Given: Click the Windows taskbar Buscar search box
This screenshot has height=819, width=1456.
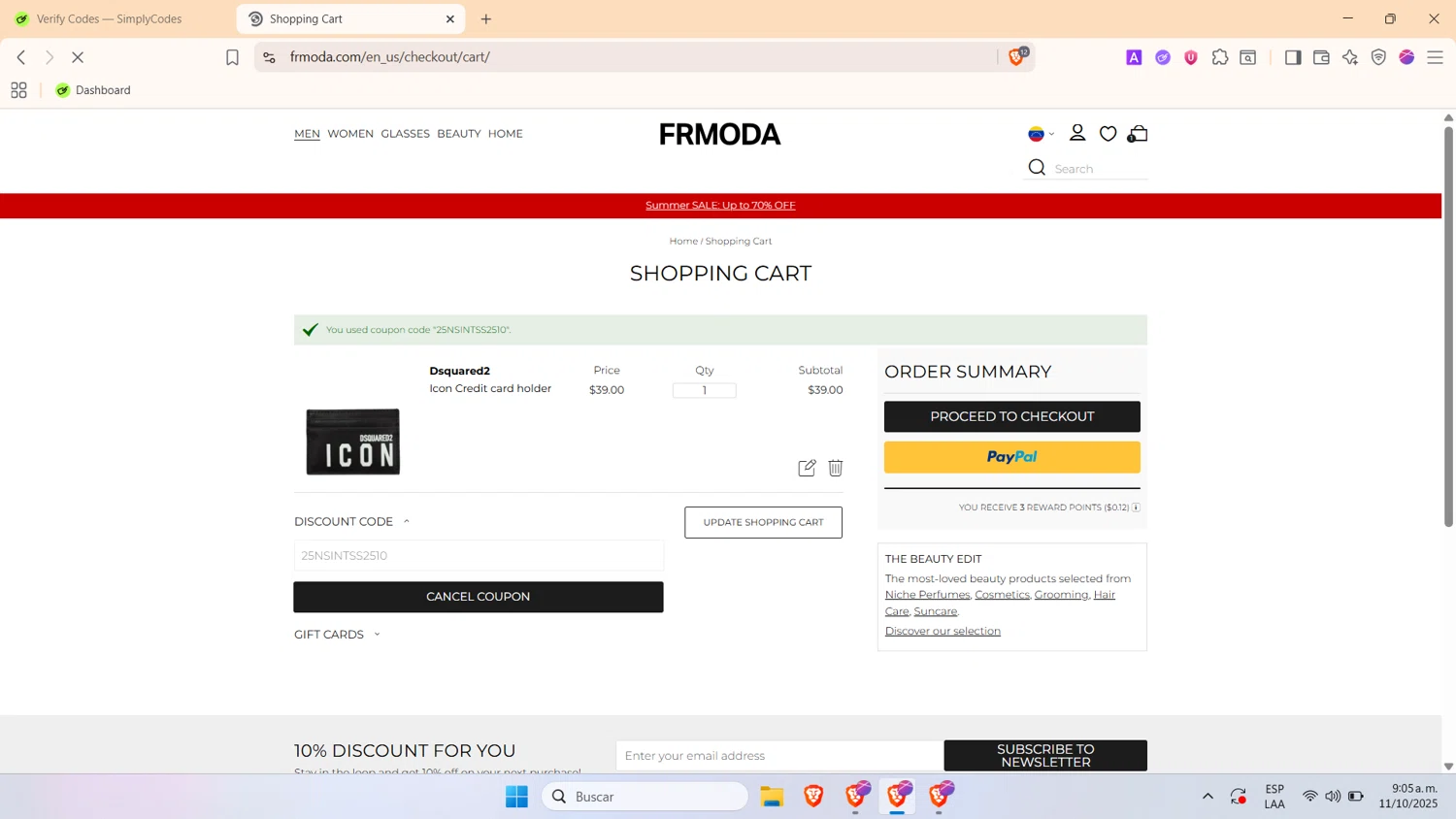Looking at the screenshot, I should (x=645, y=797).
